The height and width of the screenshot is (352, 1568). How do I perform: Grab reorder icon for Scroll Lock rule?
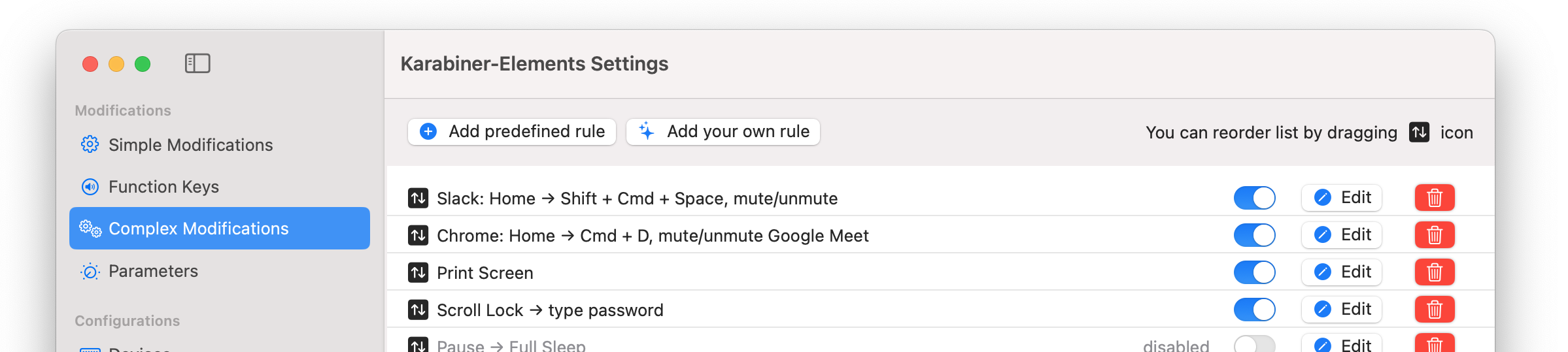(418, 310)
